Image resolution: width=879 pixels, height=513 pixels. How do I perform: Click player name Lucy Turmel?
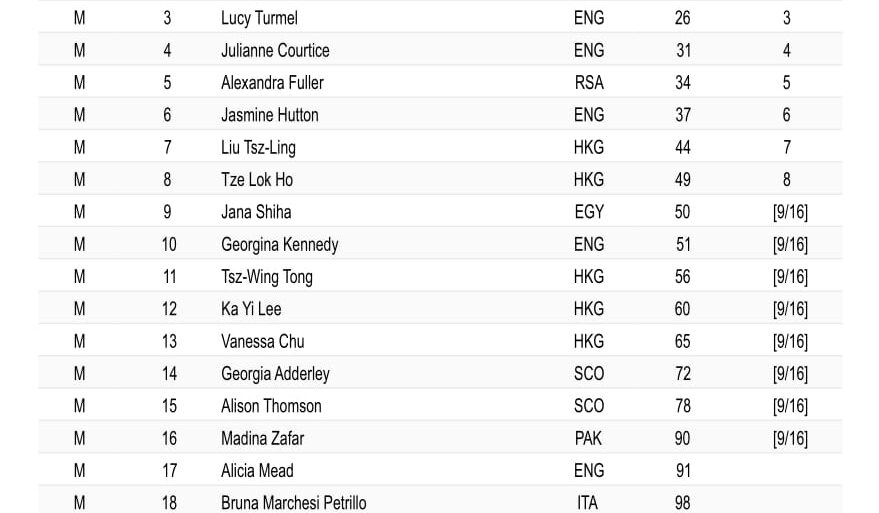pyautogui.click(x=259, y=18)
